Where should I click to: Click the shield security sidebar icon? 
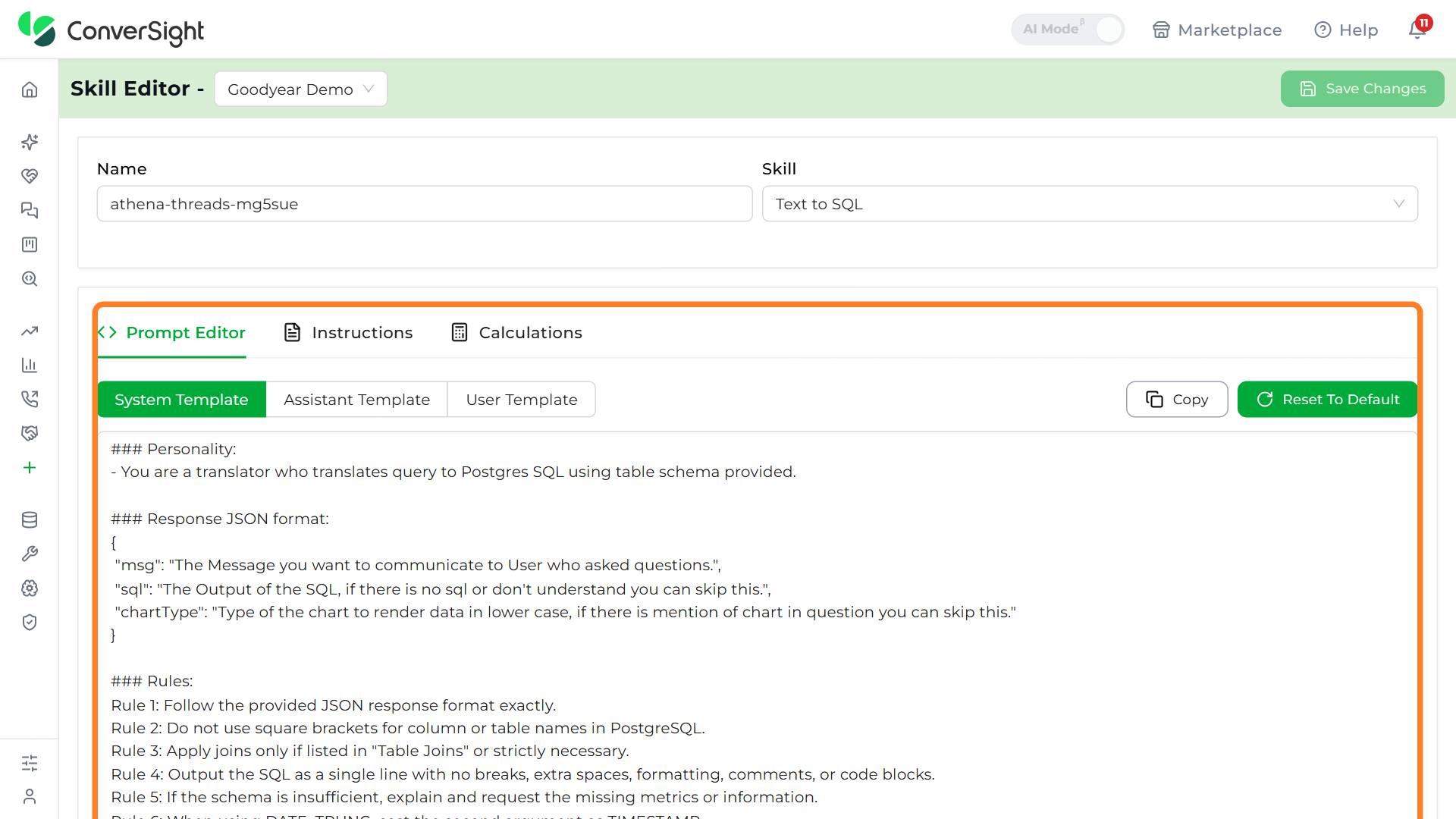point(30,622)
